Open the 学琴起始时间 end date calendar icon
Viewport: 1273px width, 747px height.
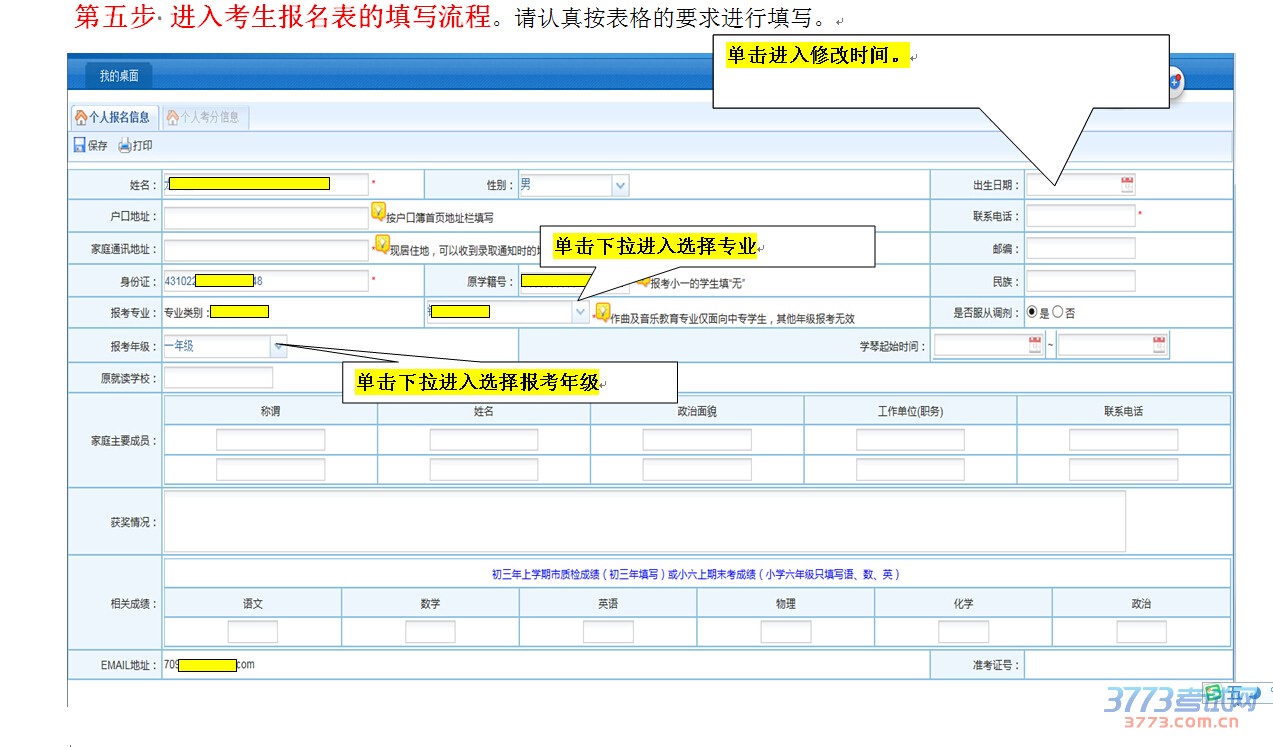click(1159, 346)
